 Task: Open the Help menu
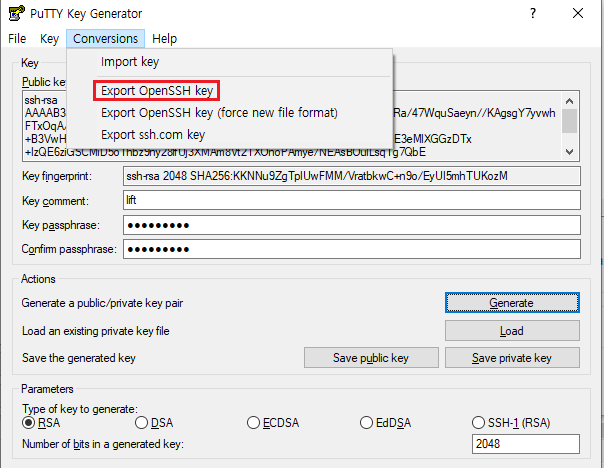pos(164,39)
